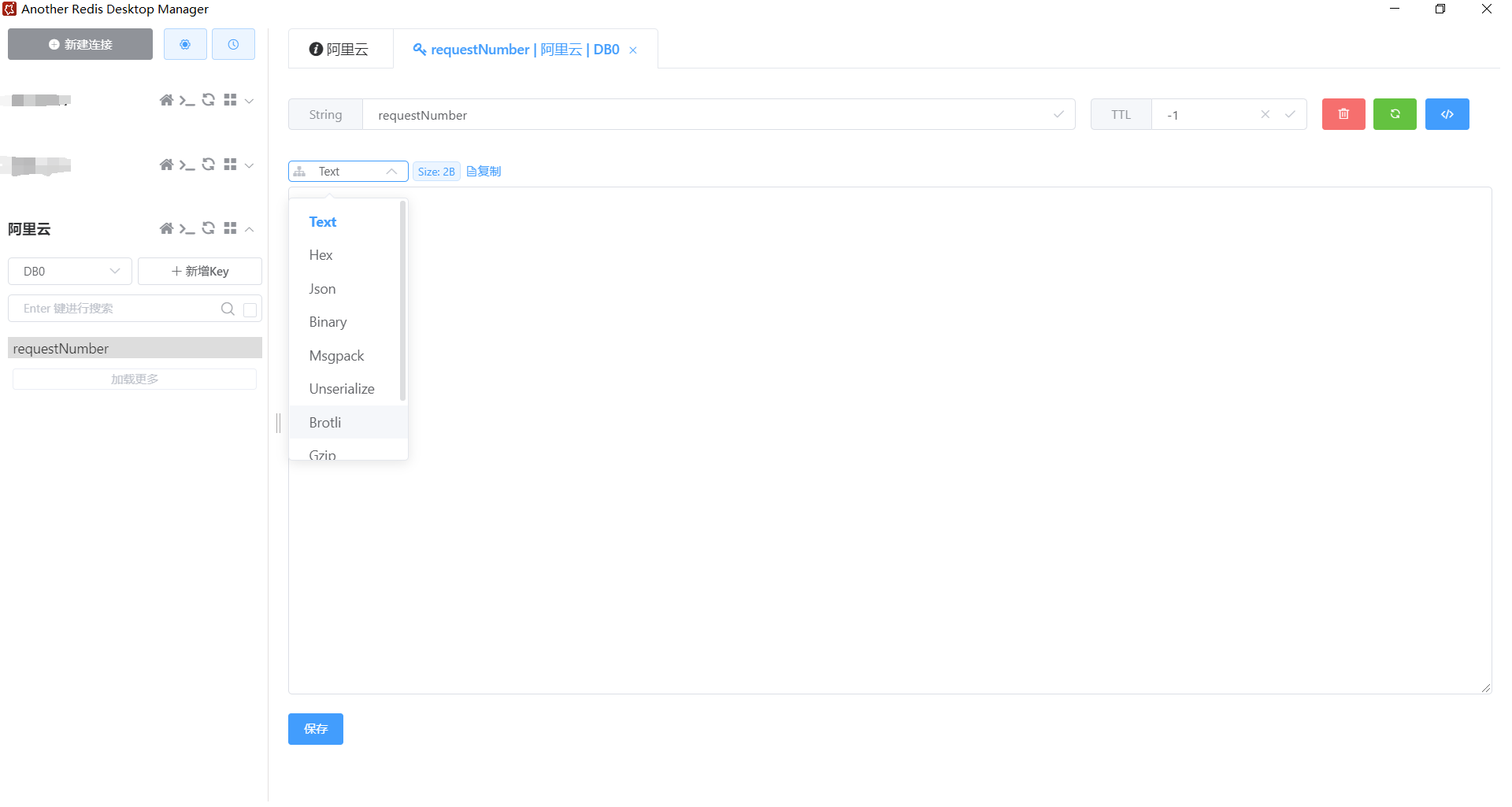
Task: Refresh key with the green button
Action: coord(1395,114)
